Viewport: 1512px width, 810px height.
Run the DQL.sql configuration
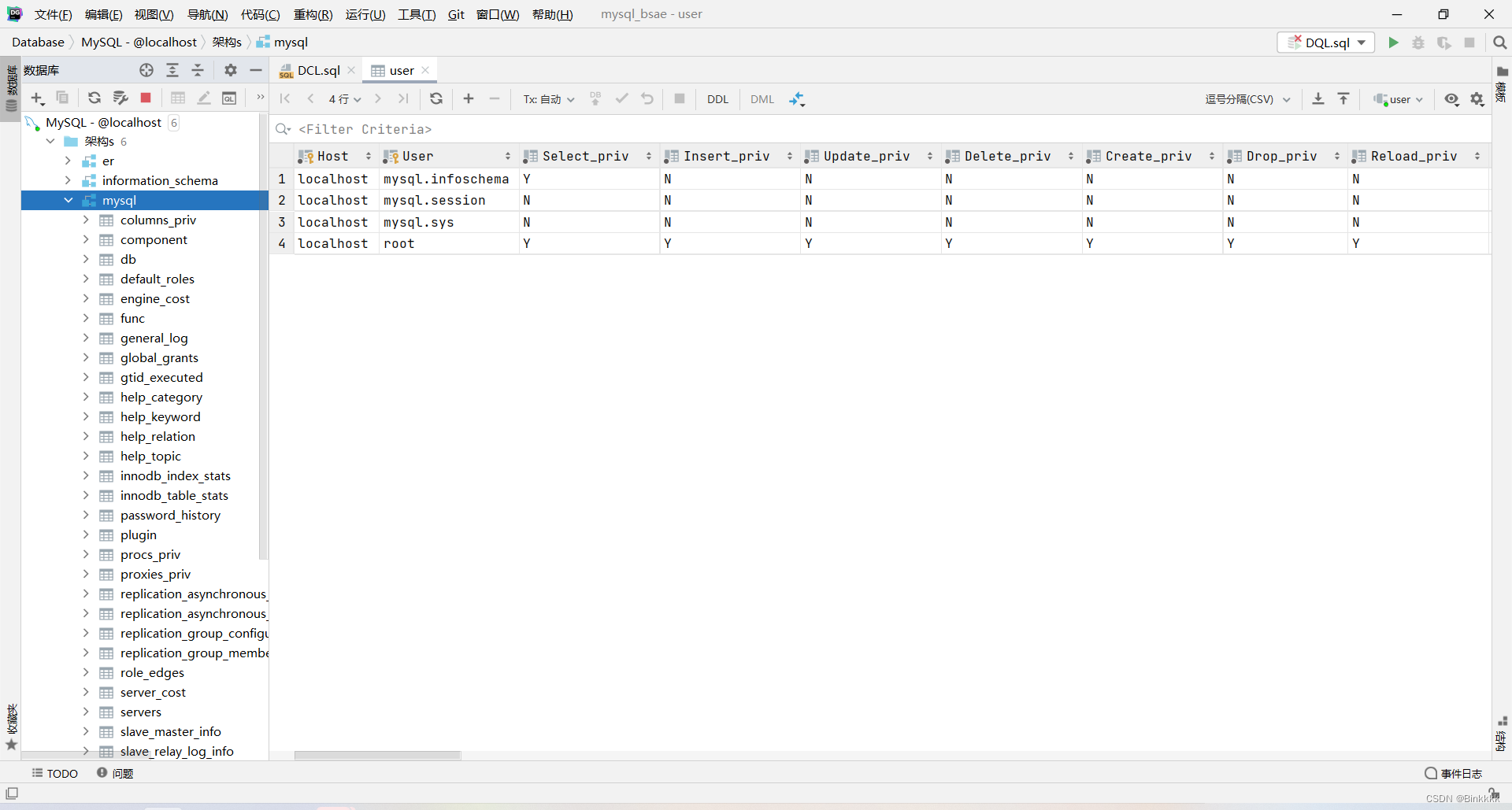(1393, 43)
